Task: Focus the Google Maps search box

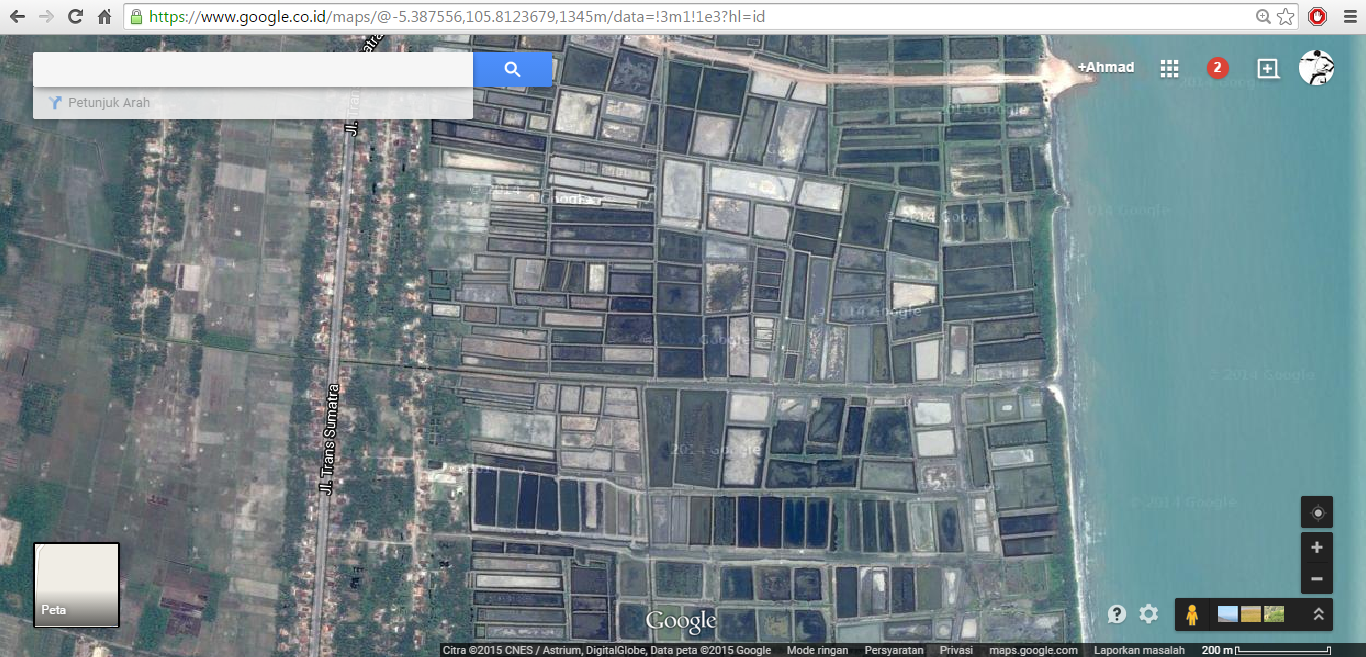Action: pyautogui.click(x=253, y=69)
